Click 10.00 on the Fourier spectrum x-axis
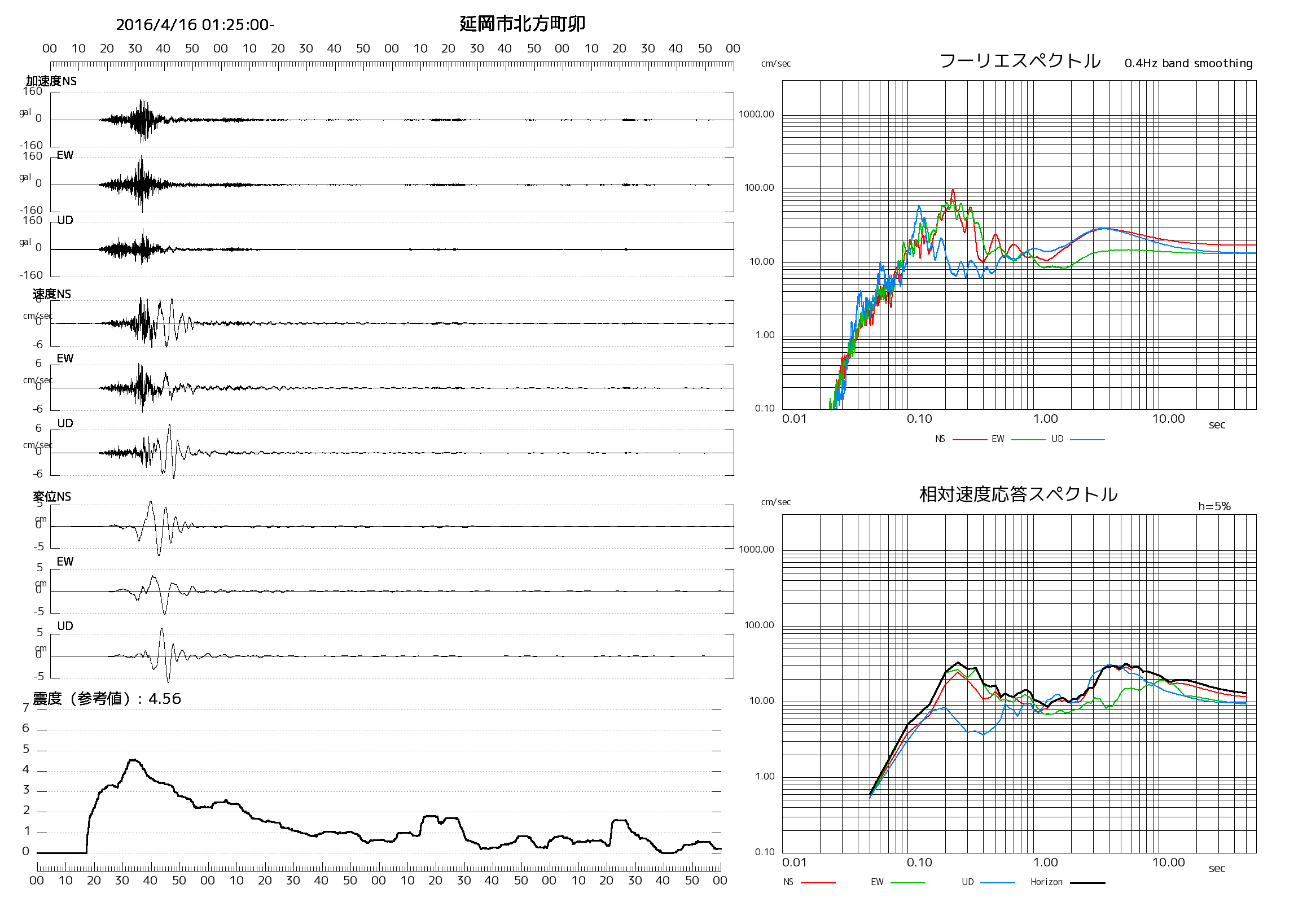 [x=1169, y=419]
